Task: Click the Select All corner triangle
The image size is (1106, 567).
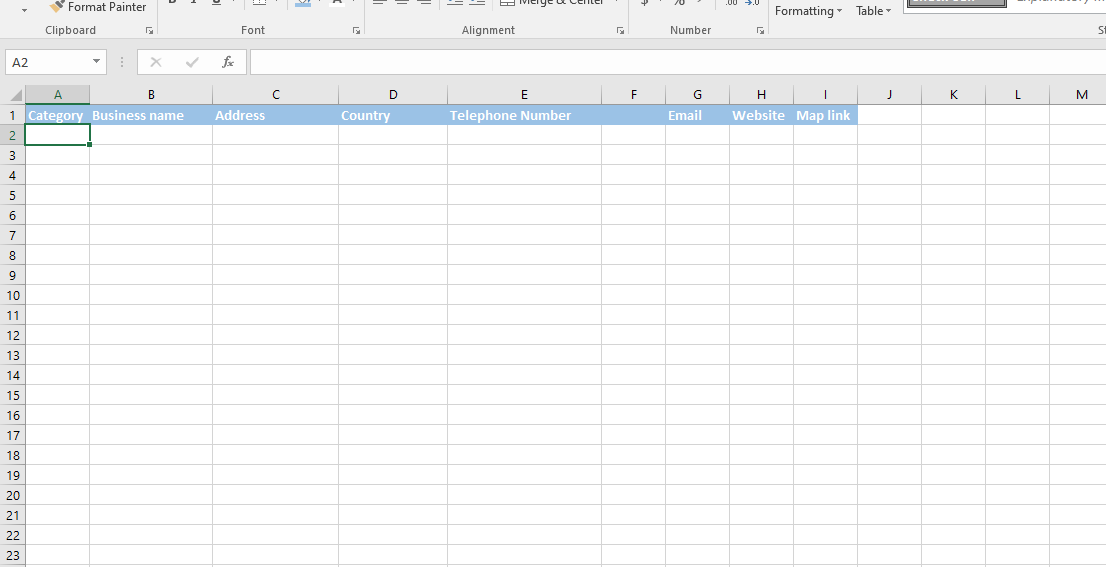Action: coord(15,95)
